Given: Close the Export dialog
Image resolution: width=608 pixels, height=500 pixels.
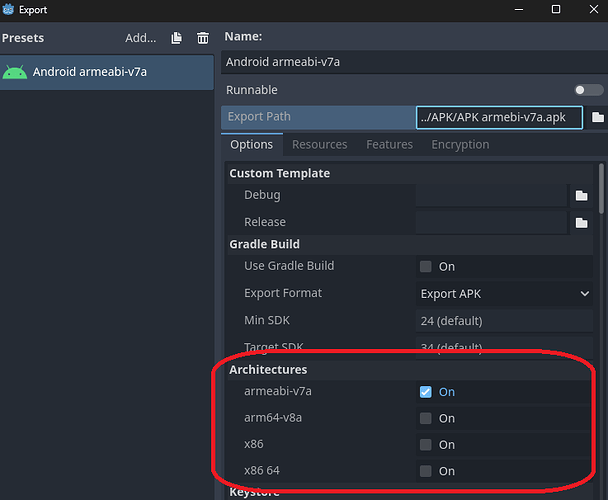Looking at the screenshot, I should [x=594, y=9].
